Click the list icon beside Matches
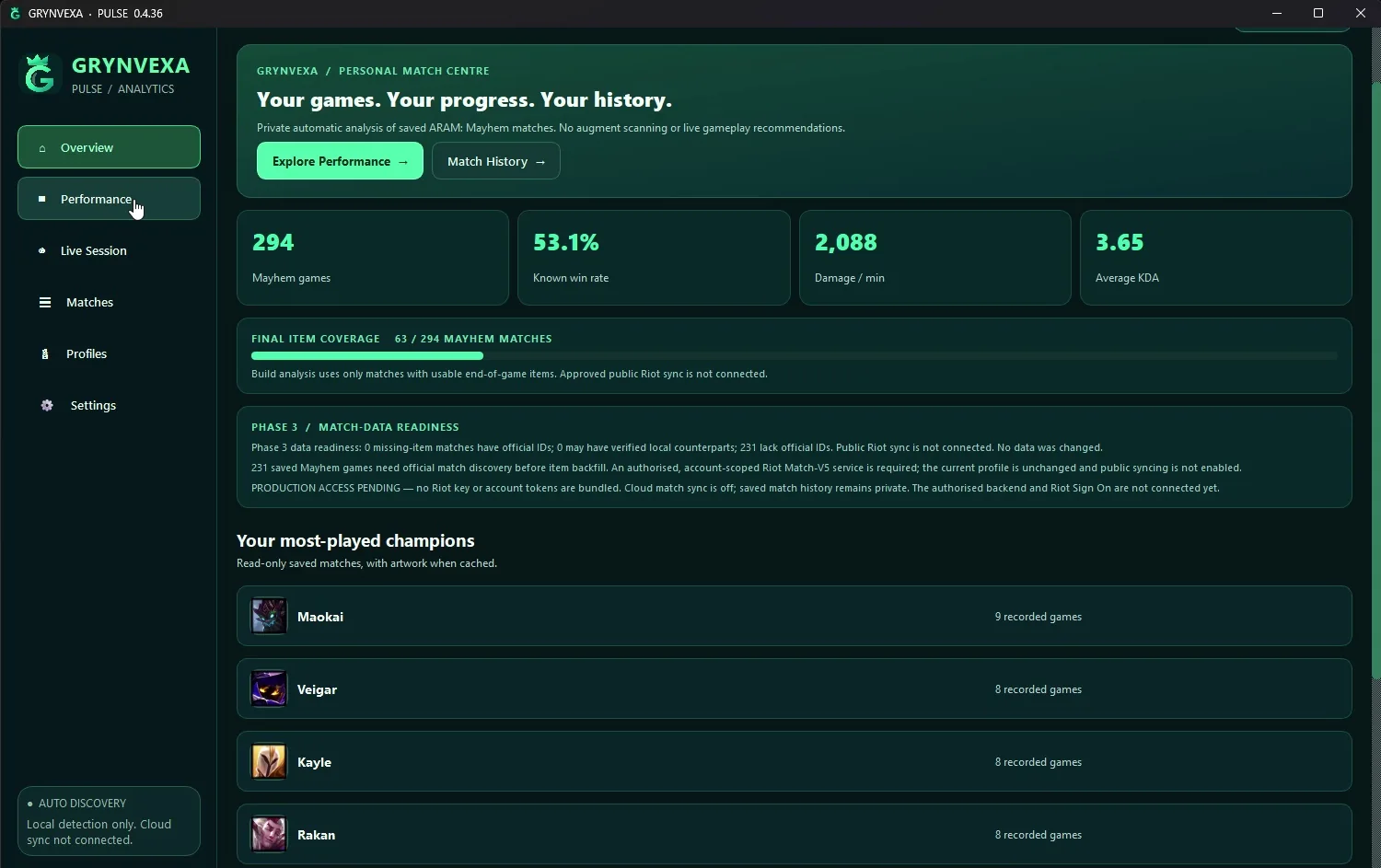Image resolution: width=1381 pixels, height=868 pixels. (44, 302)
